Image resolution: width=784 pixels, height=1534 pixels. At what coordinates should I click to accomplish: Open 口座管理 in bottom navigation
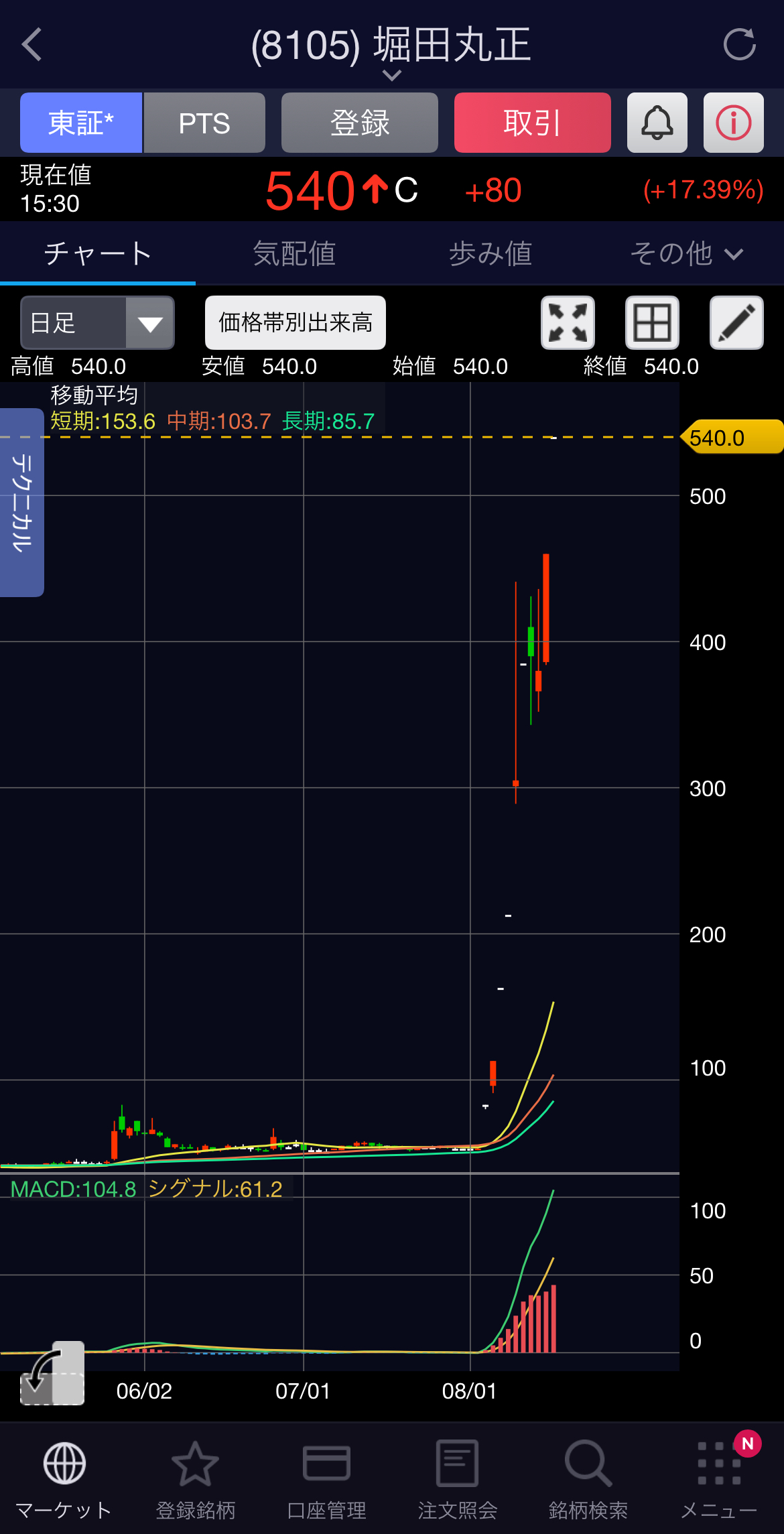coord(326,1480)
